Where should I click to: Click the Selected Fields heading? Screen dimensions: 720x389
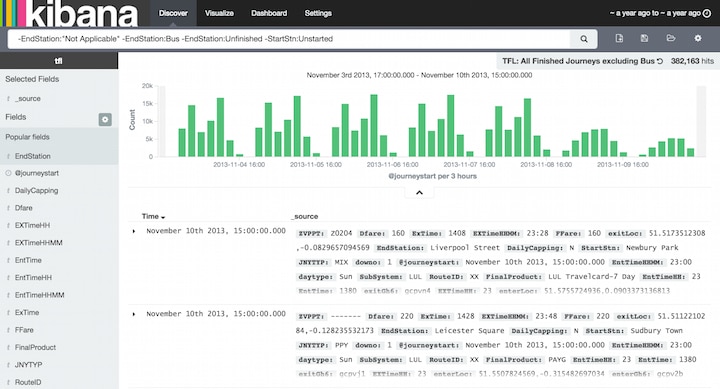[x=32, y=79]
